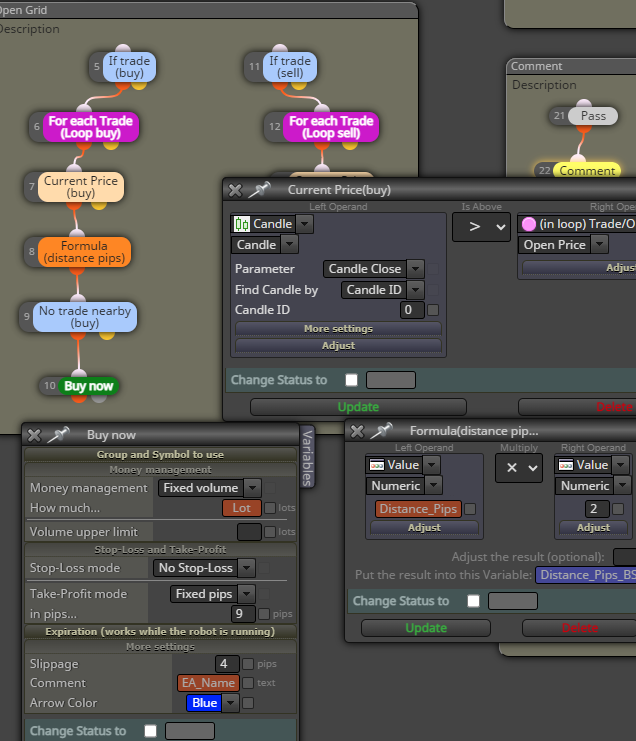Select the 'No trade nearby (buy)' block
The height and width of the screenshot is (741, 636).
pyautogui.click(x=85, y=317)
